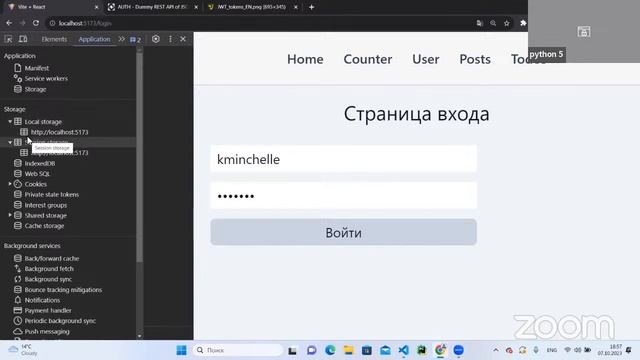Open Cache storage item
Image resolution: width=640 pixels, height=360 pixels.
[x=44, y=226]
